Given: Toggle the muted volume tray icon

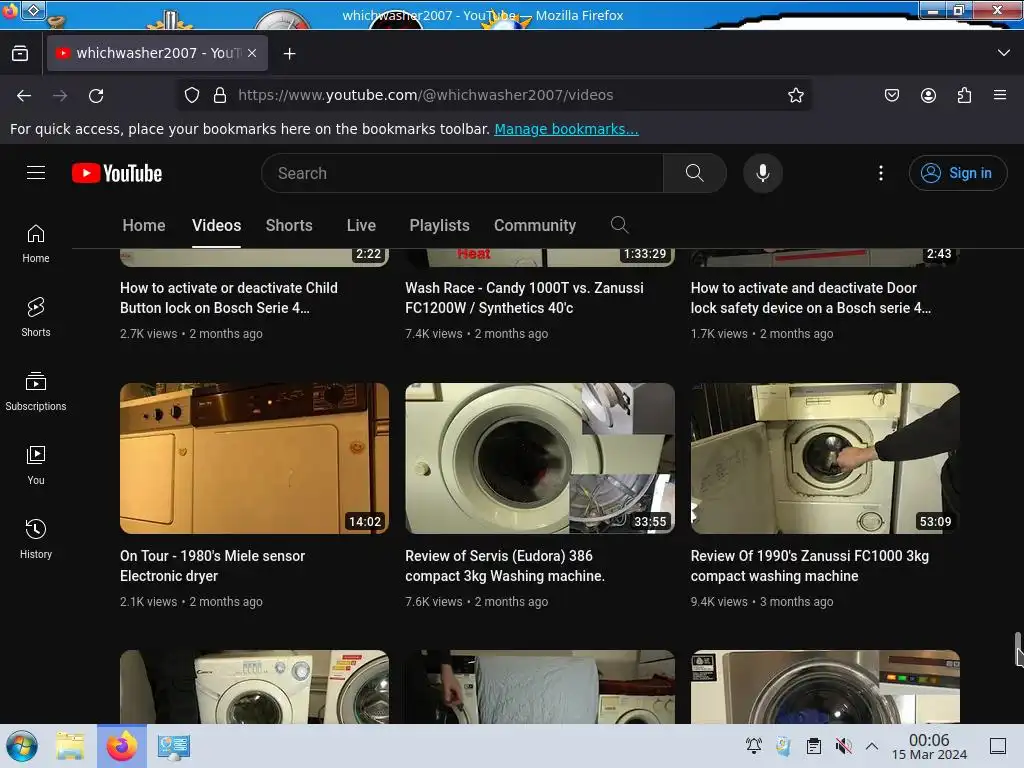Looking at the screenshot, I should tap(844, 746).
